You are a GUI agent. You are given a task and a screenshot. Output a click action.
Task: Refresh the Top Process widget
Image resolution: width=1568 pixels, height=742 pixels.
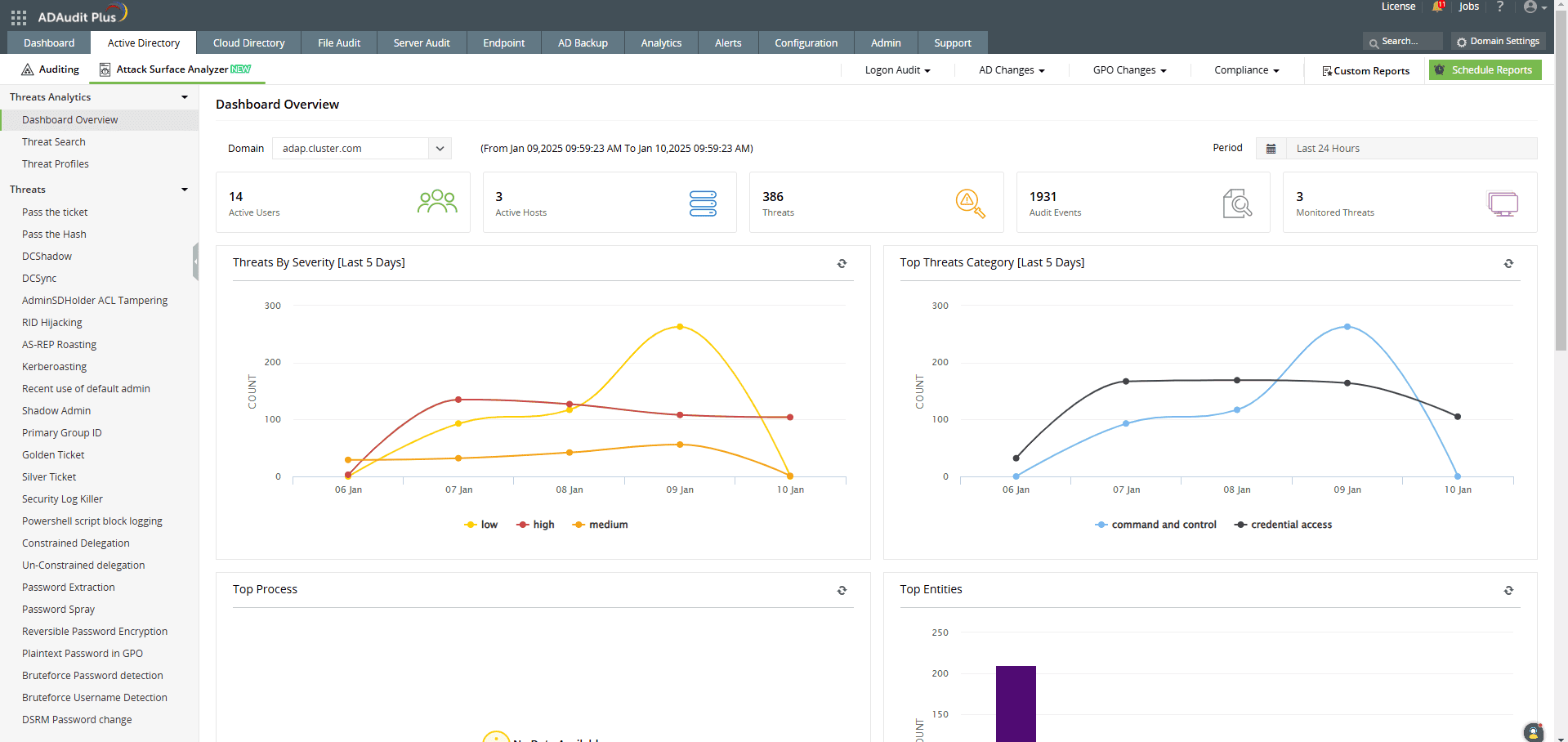842,590
